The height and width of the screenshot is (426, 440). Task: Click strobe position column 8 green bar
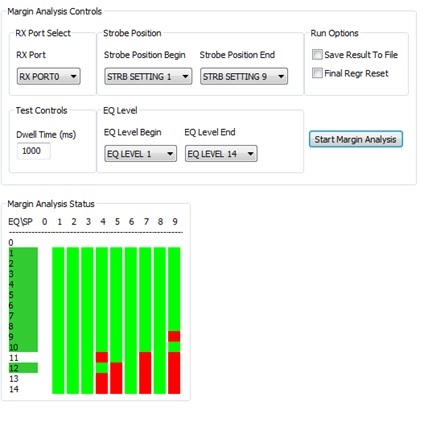(x=160, y=320)
